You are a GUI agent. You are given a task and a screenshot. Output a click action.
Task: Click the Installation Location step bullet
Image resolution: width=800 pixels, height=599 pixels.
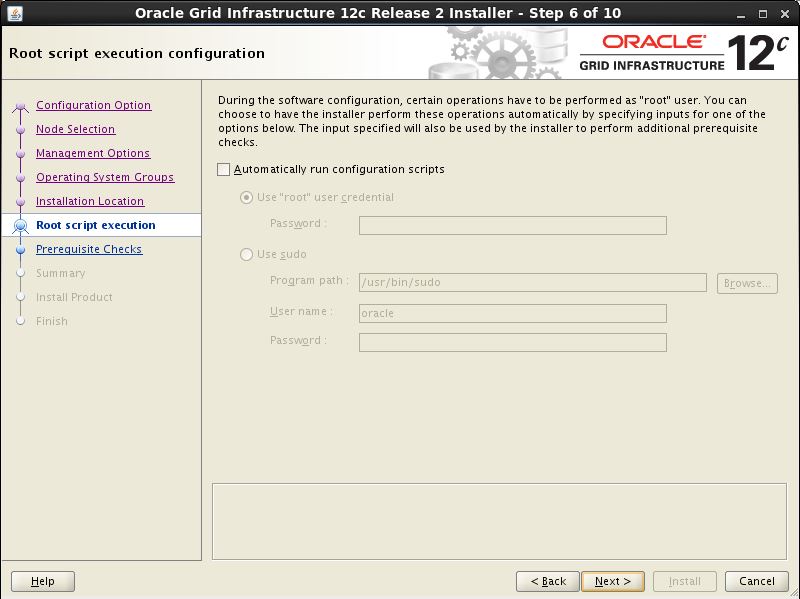click(x=20, y=202)
